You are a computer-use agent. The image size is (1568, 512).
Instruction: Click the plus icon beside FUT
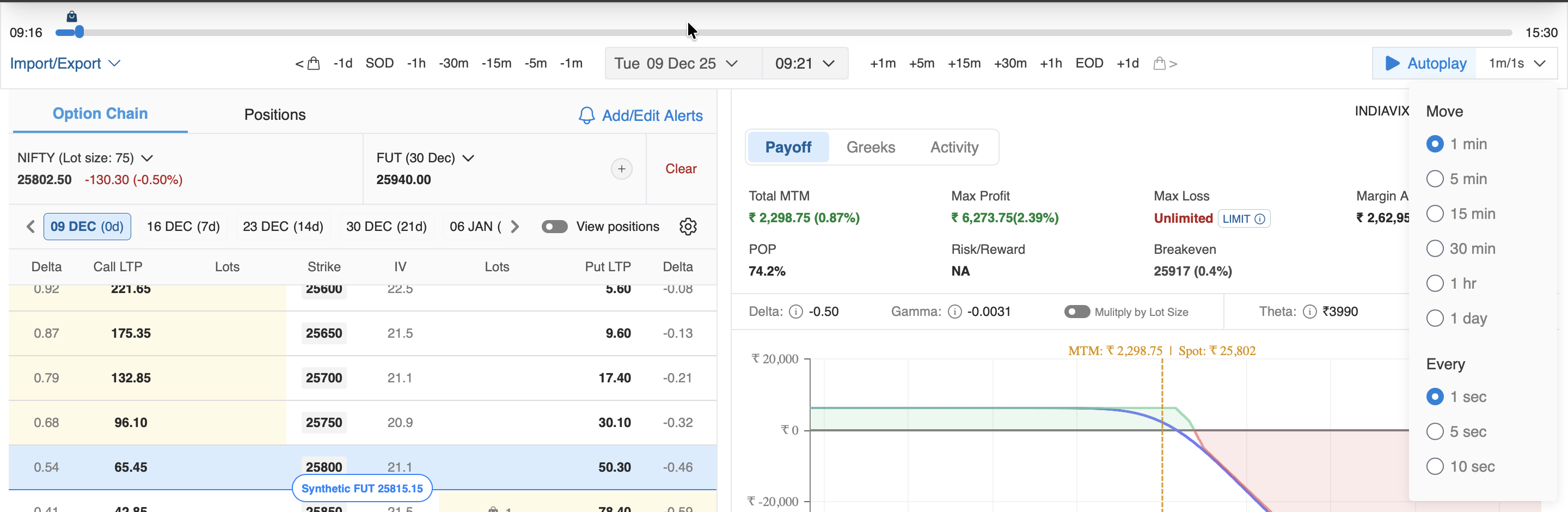click(621, 169)
